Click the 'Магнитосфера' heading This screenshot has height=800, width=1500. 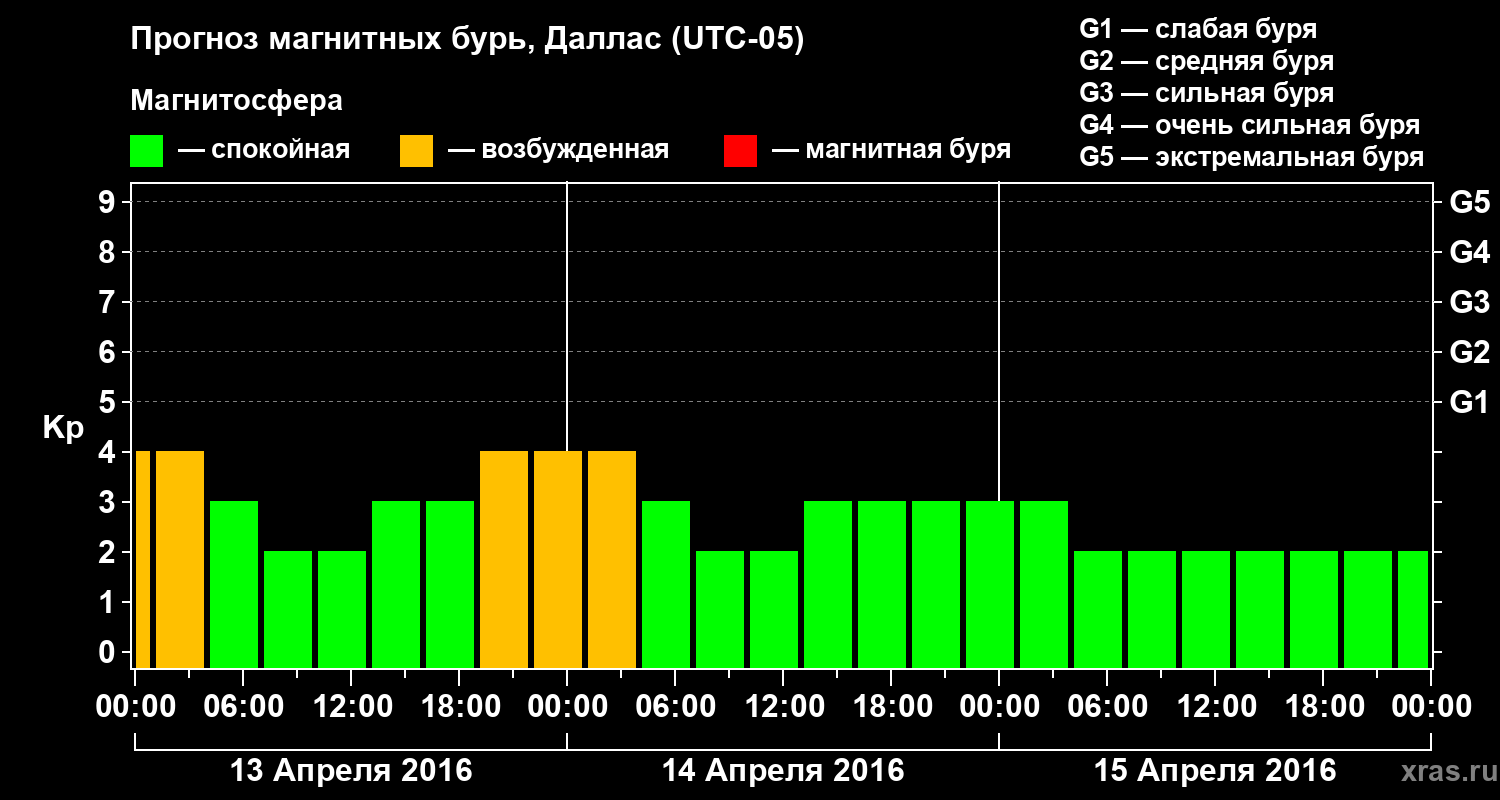[x=236, y=101]
